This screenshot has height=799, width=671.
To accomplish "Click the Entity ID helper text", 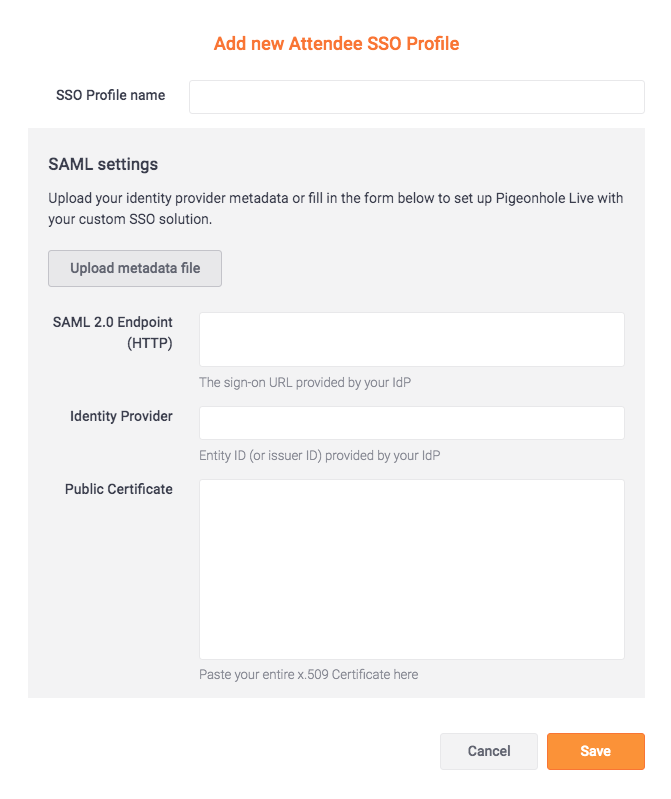I will [319, 456].
